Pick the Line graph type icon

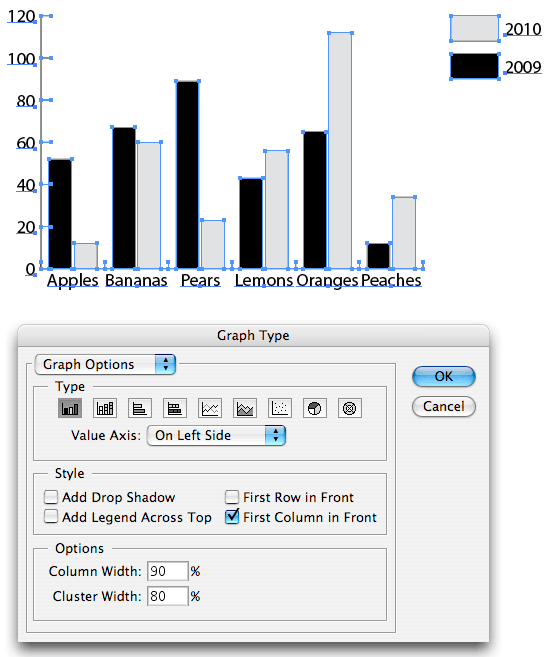(209, 408)
